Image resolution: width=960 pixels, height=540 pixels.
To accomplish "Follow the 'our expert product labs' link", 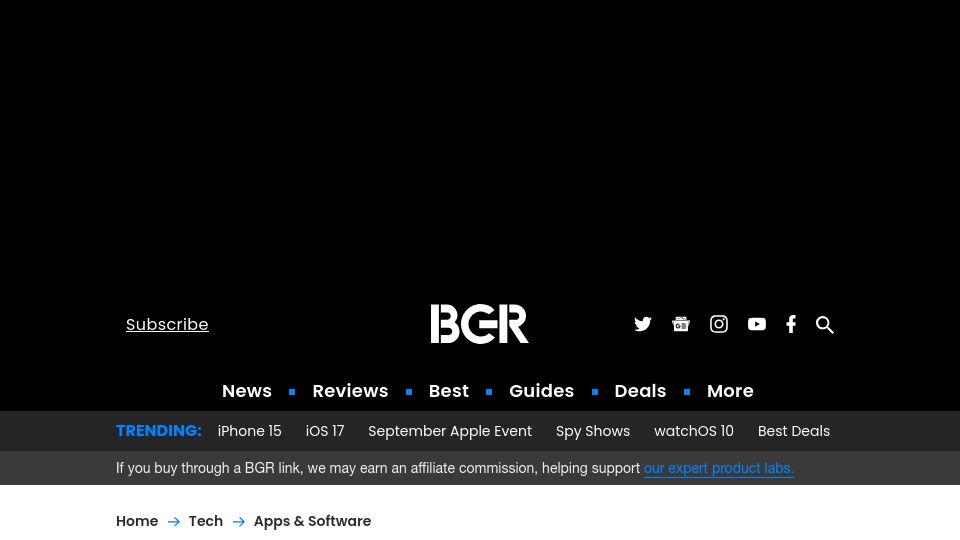I will [719, 468].
